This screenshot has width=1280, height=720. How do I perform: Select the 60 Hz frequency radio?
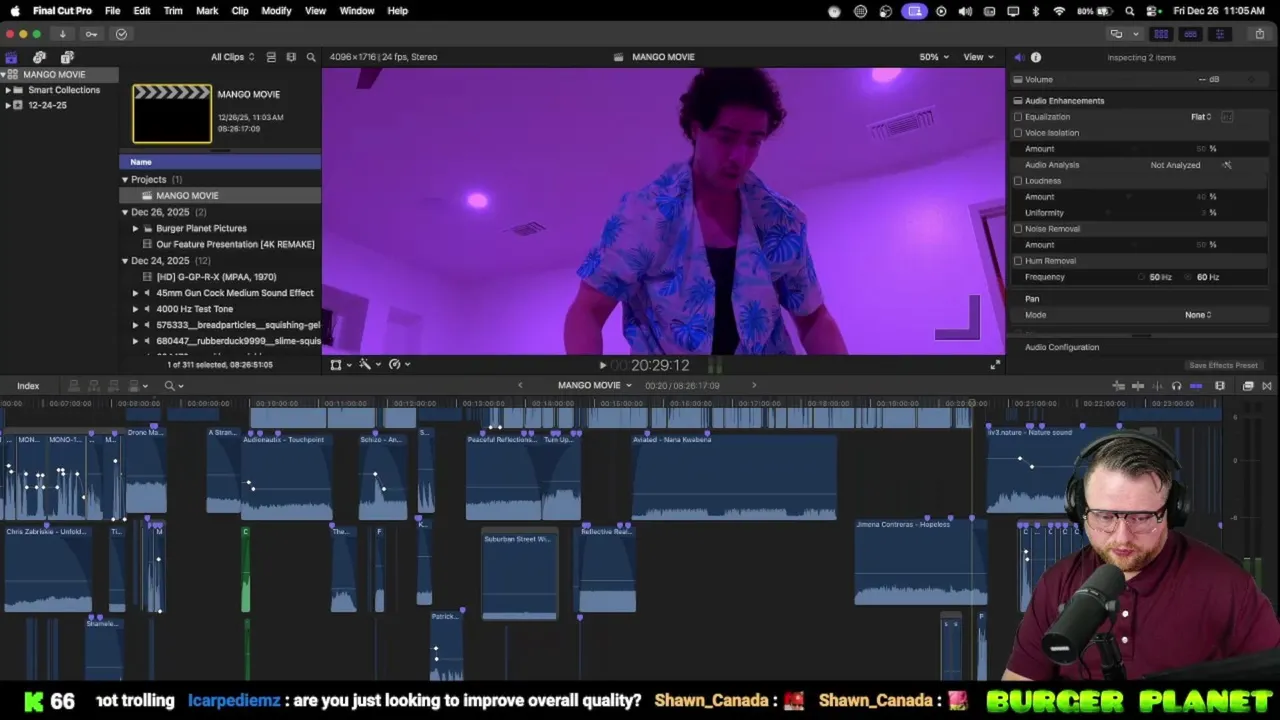pyautogui.click(x=1189, y=277)
